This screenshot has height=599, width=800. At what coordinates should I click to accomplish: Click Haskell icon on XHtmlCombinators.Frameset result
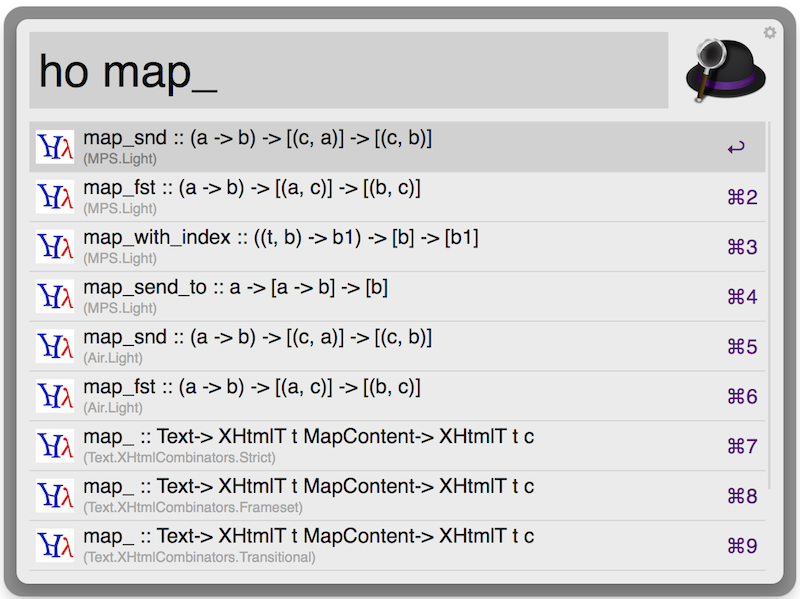[x=55, y=497]
